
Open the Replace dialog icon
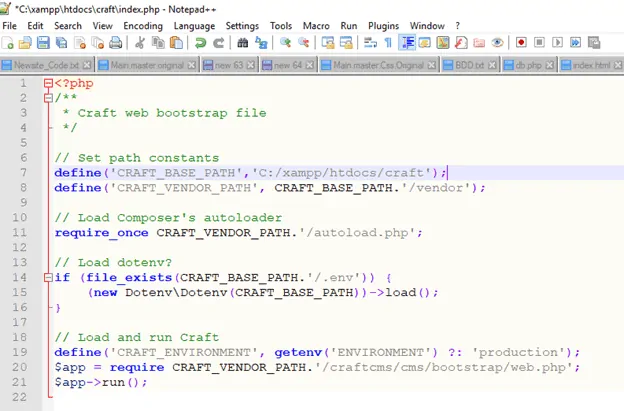(261, 43)
